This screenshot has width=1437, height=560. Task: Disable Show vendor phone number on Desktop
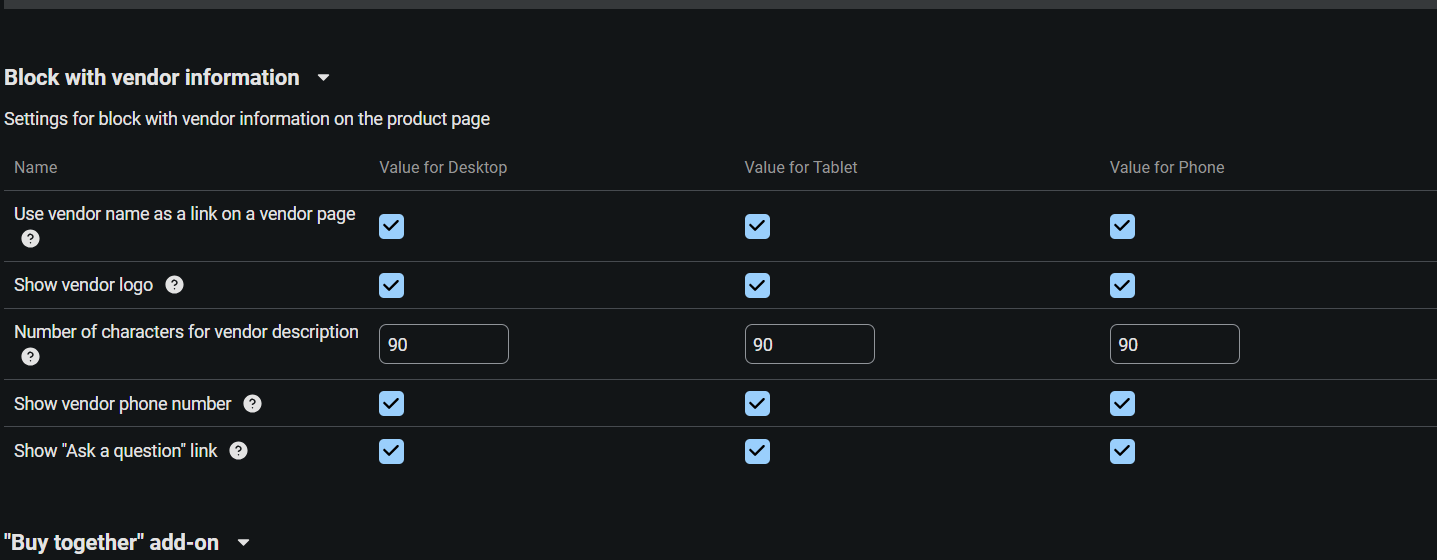[392, 404]
